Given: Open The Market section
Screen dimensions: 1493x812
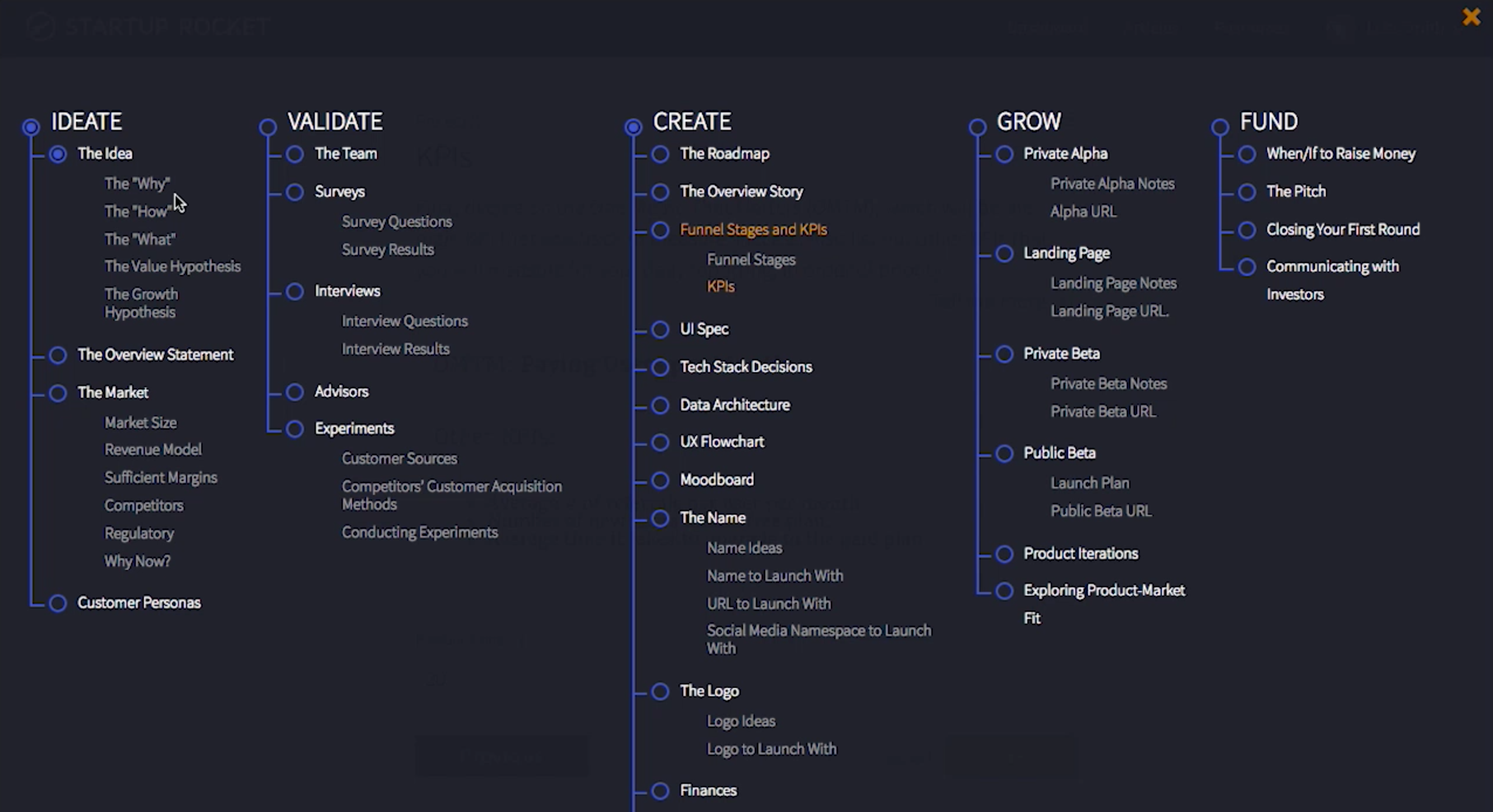Looking at the screenshot, I should (112, 393).
